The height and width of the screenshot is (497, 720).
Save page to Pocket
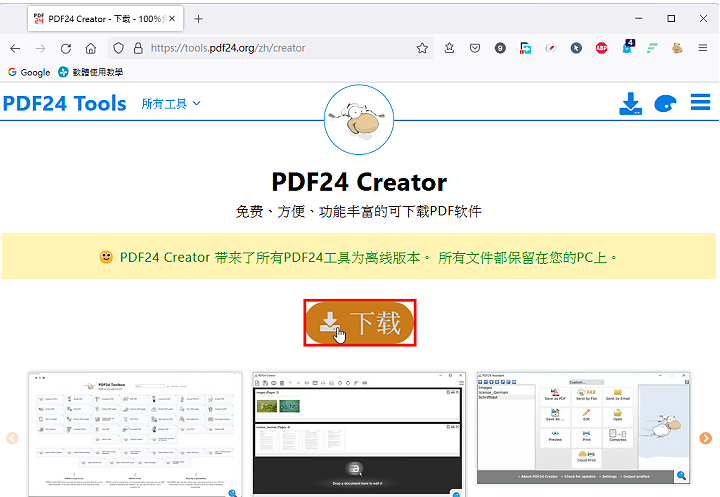[x=475, y=48]
